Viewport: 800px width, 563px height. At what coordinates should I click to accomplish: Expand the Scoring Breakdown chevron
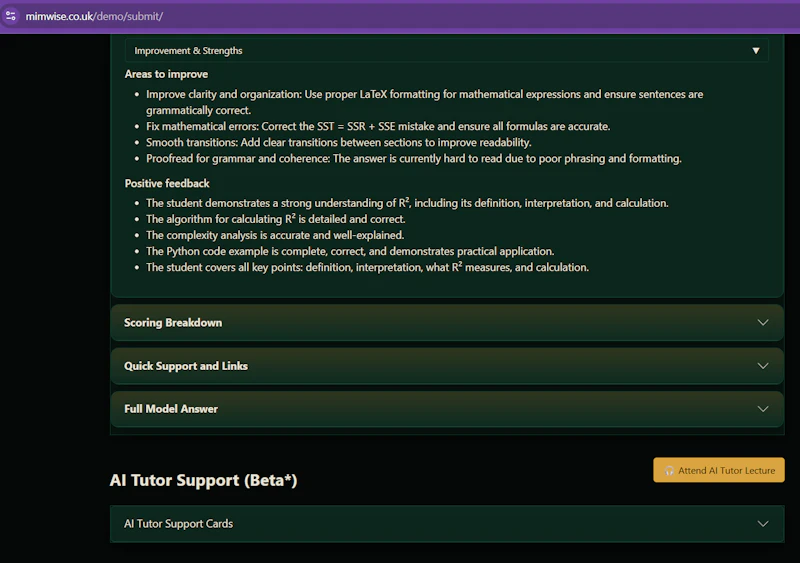(763, 323)
